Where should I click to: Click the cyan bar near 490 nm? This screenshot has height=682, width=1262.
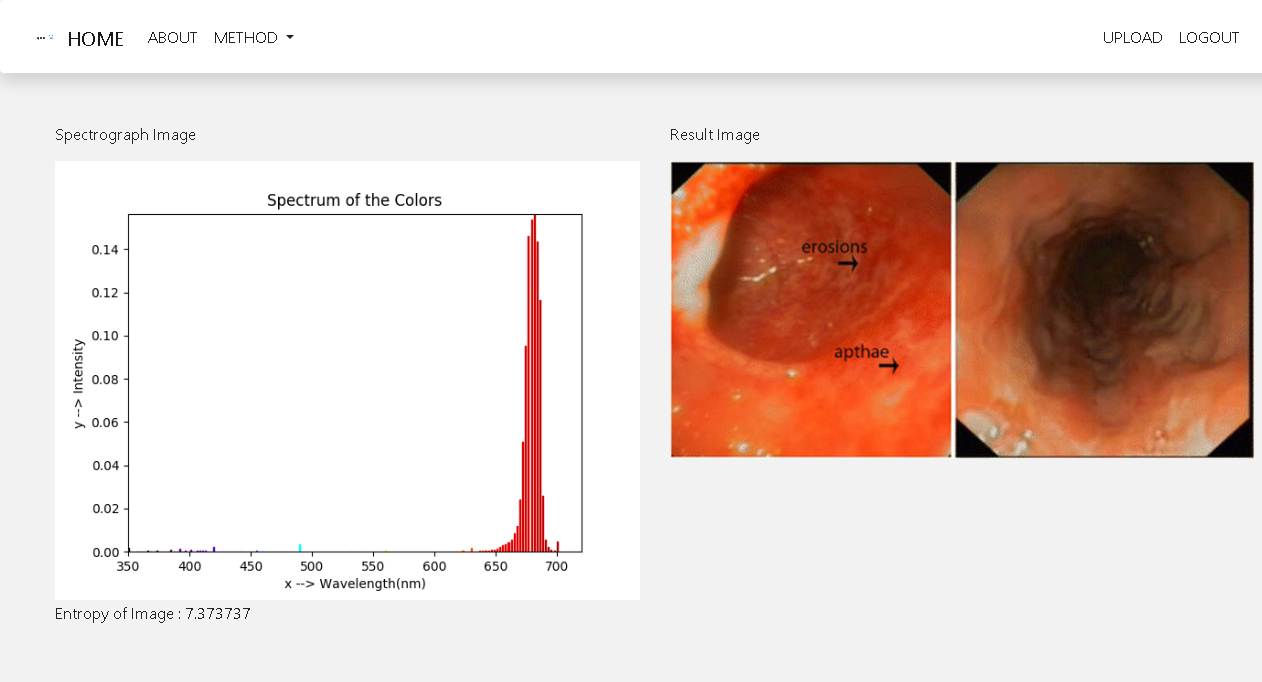[x=300, y=548]
